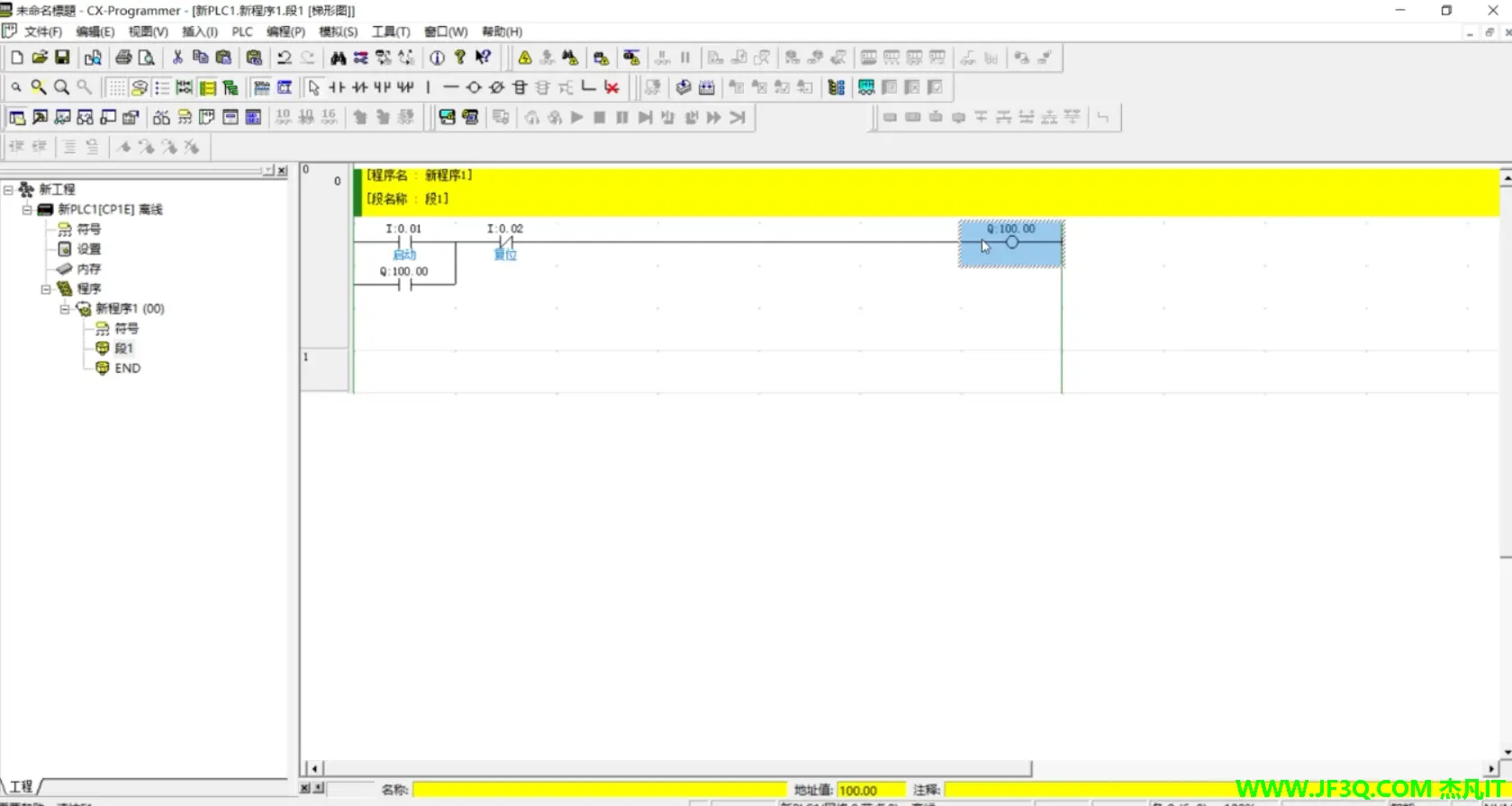Select the I:0.01 启动 contact
The image size is (1512, 806).
point(404,241)
